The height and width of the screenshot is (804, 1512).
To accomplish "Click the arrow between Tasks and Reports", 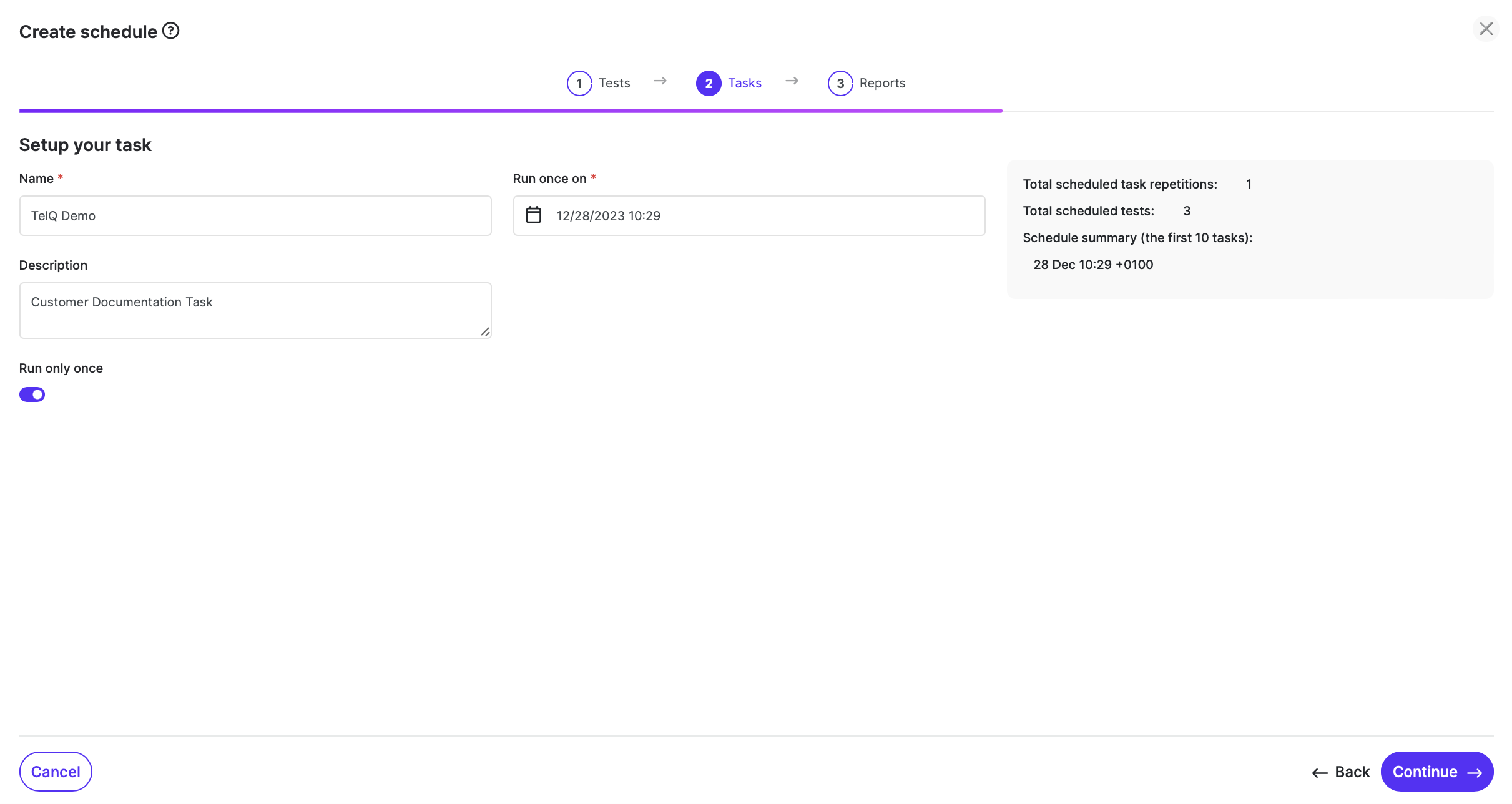I will [792, 81].
